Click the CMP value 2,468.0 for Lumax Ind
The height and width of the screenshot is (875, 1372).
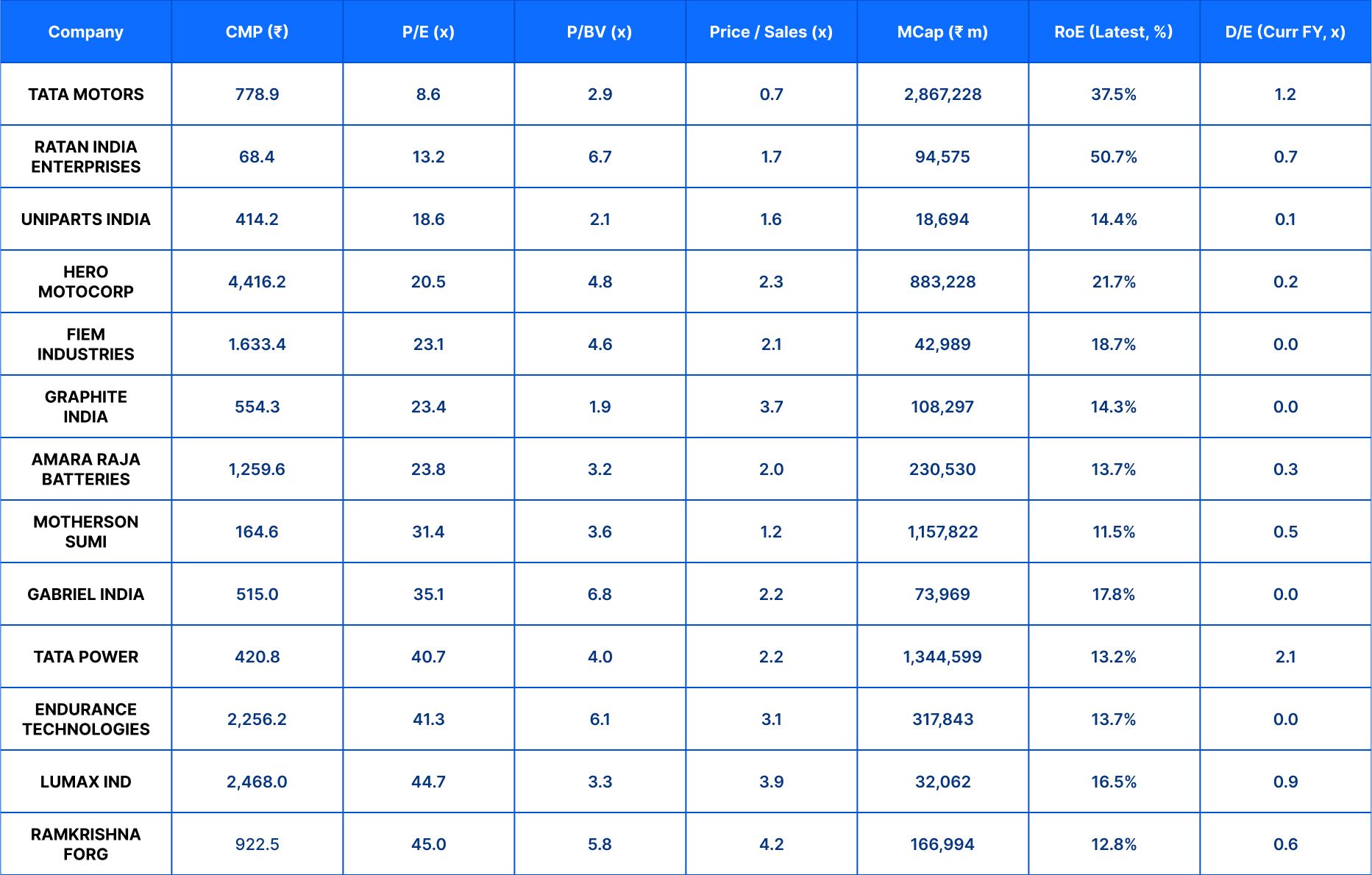(257, 782)
